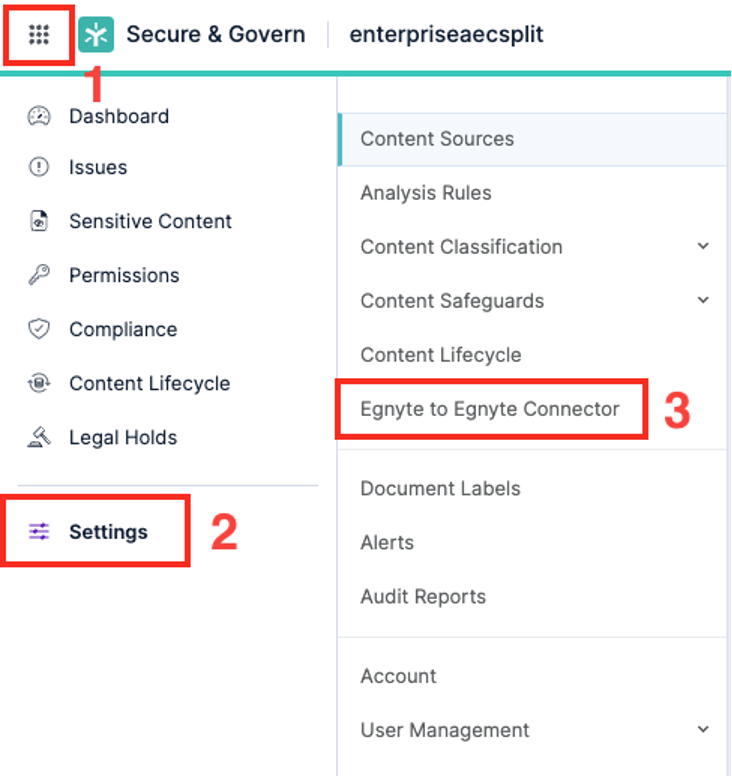The width and height of the screenshot is (732, 776).
Task: Open Account settings
Action: pyautogui.click(x=398, y=677)
